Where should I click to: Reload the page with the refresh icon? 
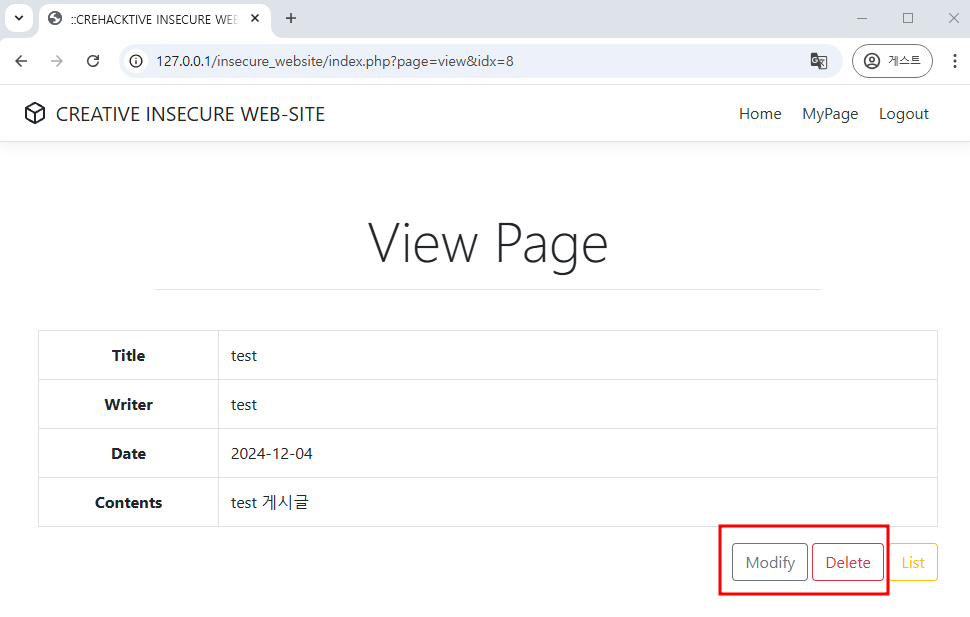(93, 61)
